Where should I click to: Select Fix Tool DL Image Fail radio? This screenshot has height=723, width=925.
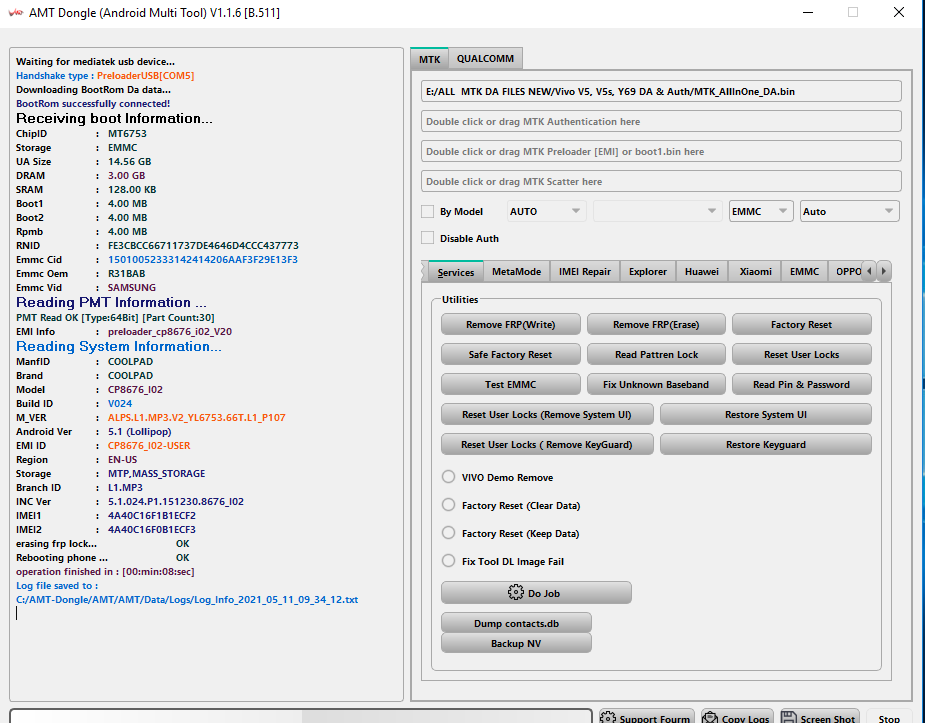(448, 561)
